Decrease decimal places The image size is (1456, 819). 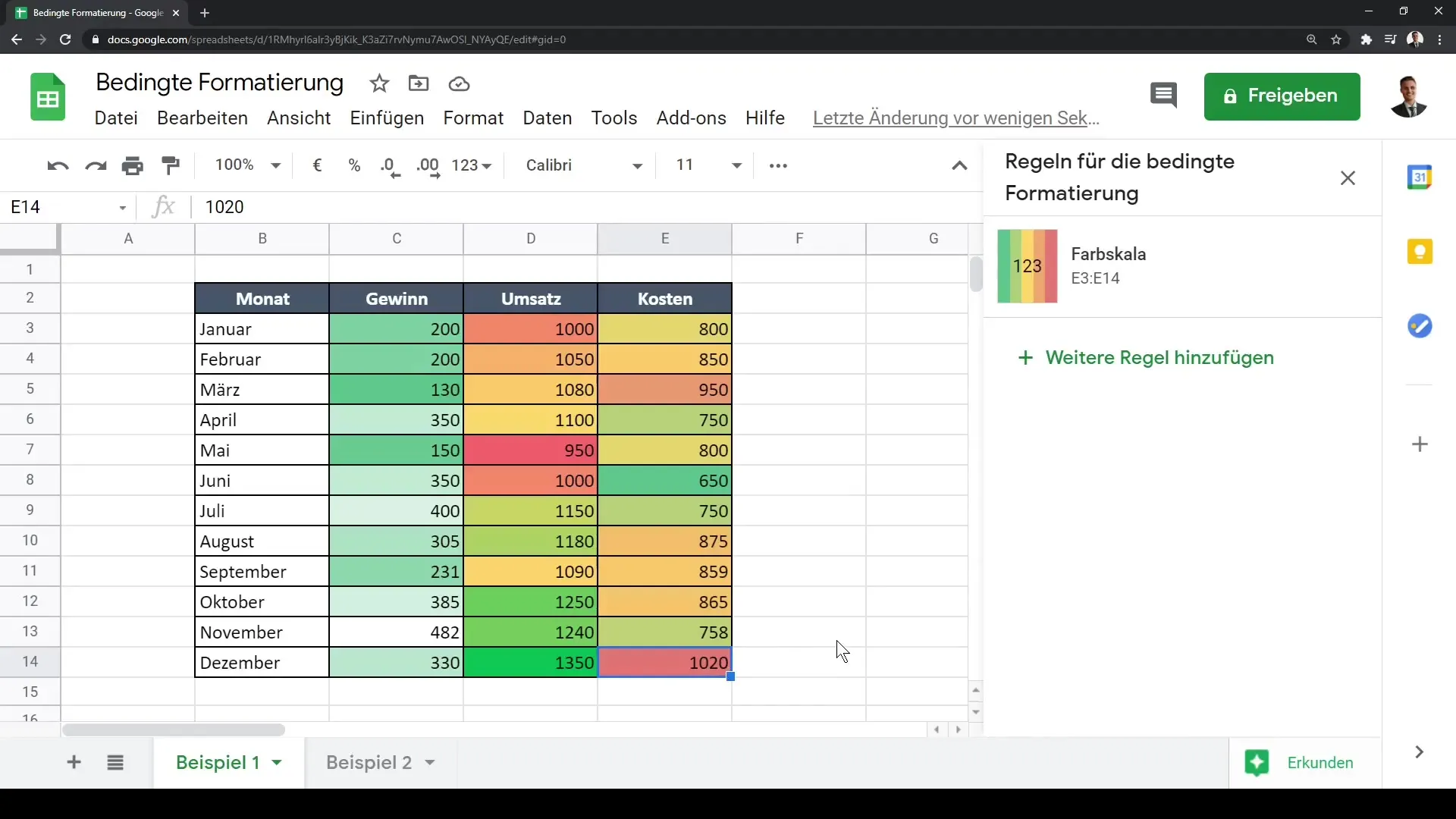pos(390,167)
